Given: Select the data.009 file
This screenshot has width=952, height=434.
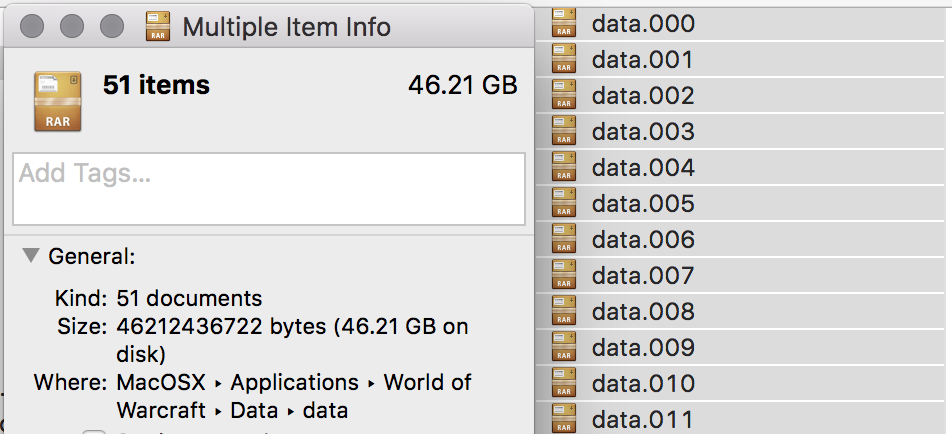Looking at the screenshot, I should click(642, 348).
